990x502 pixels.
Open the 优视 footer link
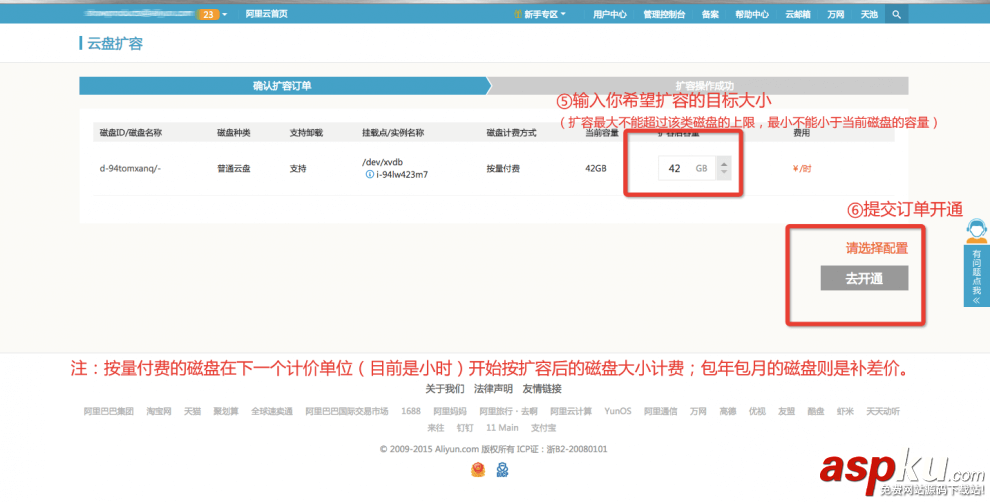pyautogui.click(x=757, y=411)
